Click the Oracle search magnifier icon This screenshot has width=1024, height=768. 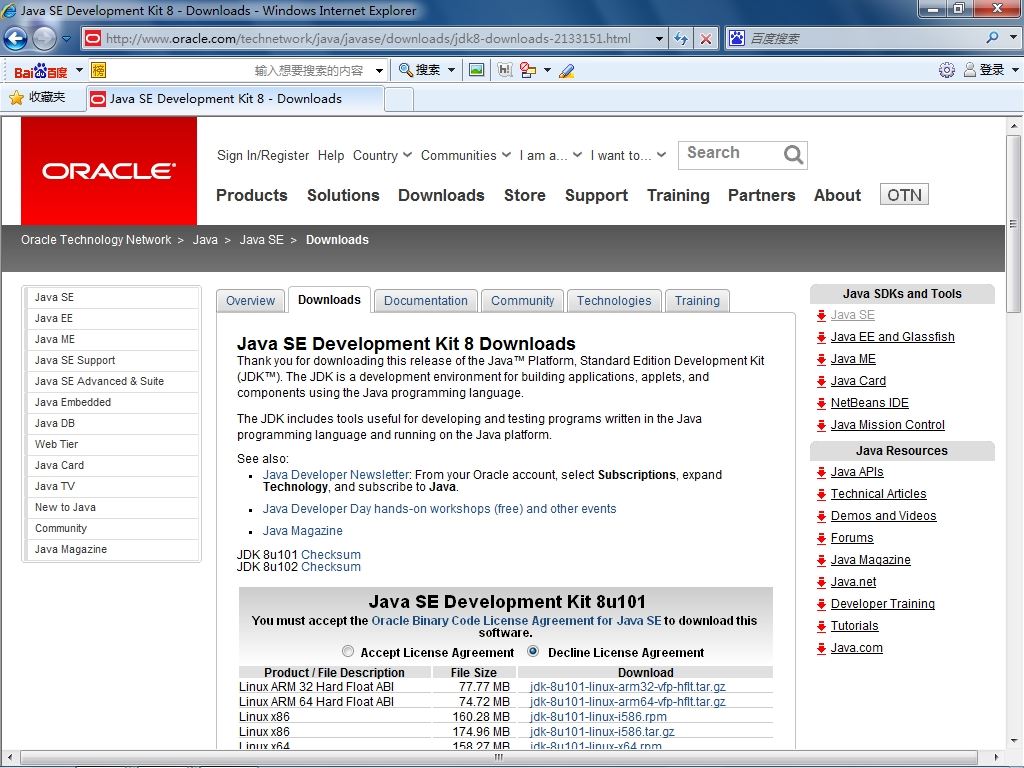point(793,155)
